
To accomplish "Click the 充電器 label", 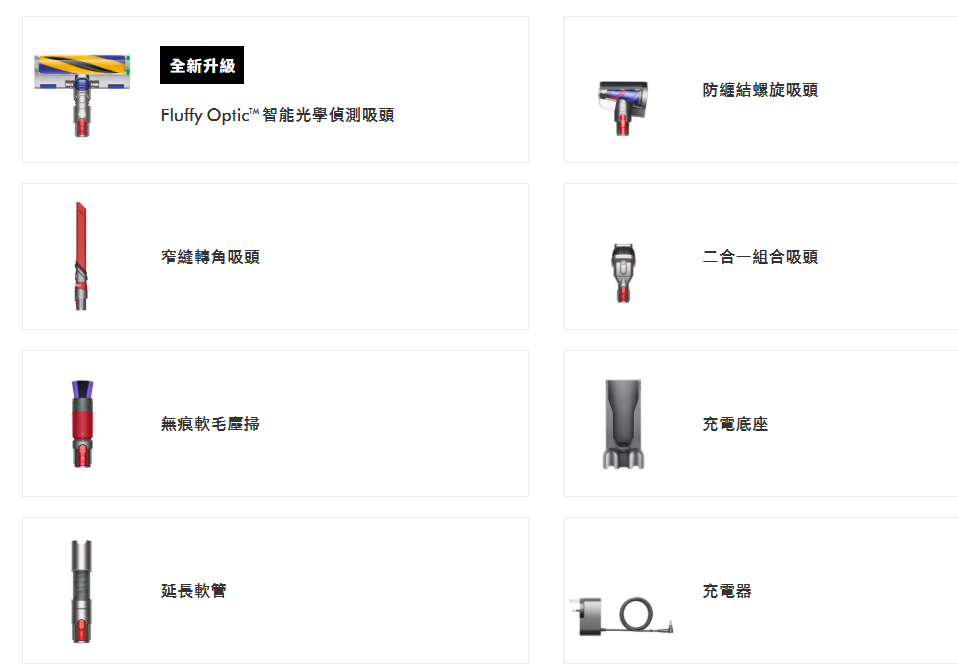I will (x=727, y=590).
